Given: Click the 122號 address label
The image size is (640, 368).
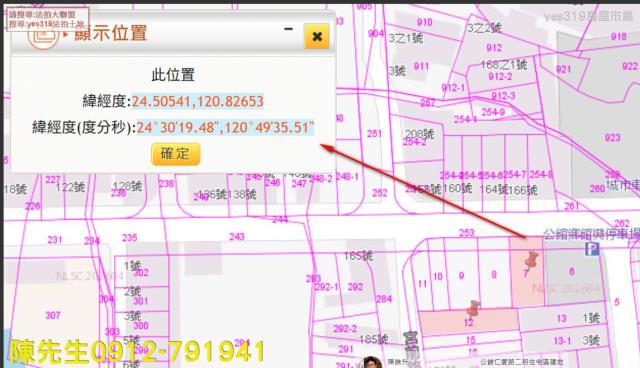Looking at the screenshot, I should click(x=71, y=187).
